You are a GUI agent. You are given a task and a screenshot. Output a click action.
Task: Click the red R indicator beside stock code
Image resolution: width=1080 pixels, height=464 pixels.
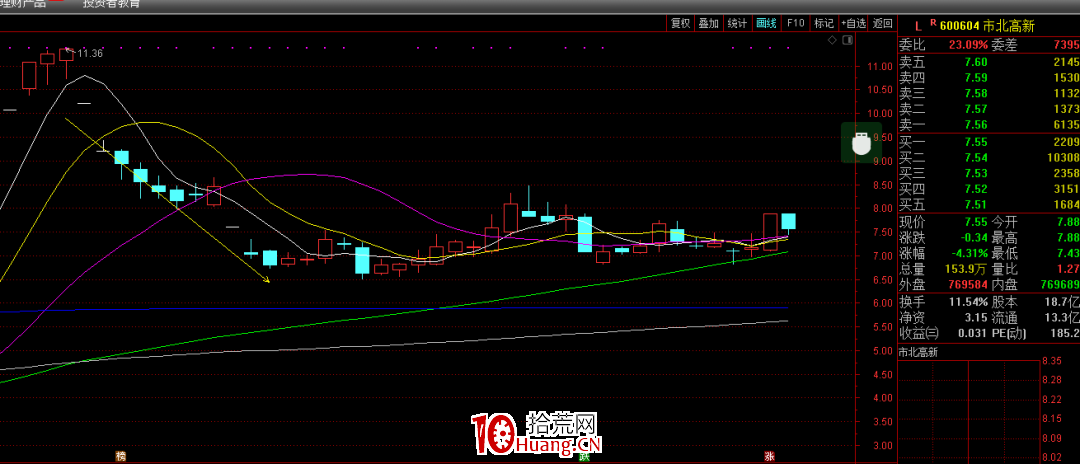[x=932, y=22]
